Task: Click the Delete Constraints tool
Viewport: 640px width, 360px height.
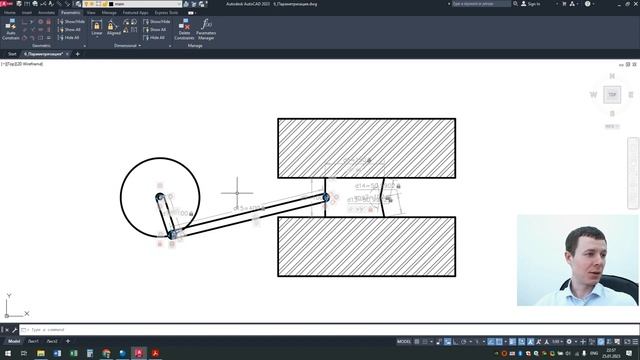Action: [x=184, y=29]
